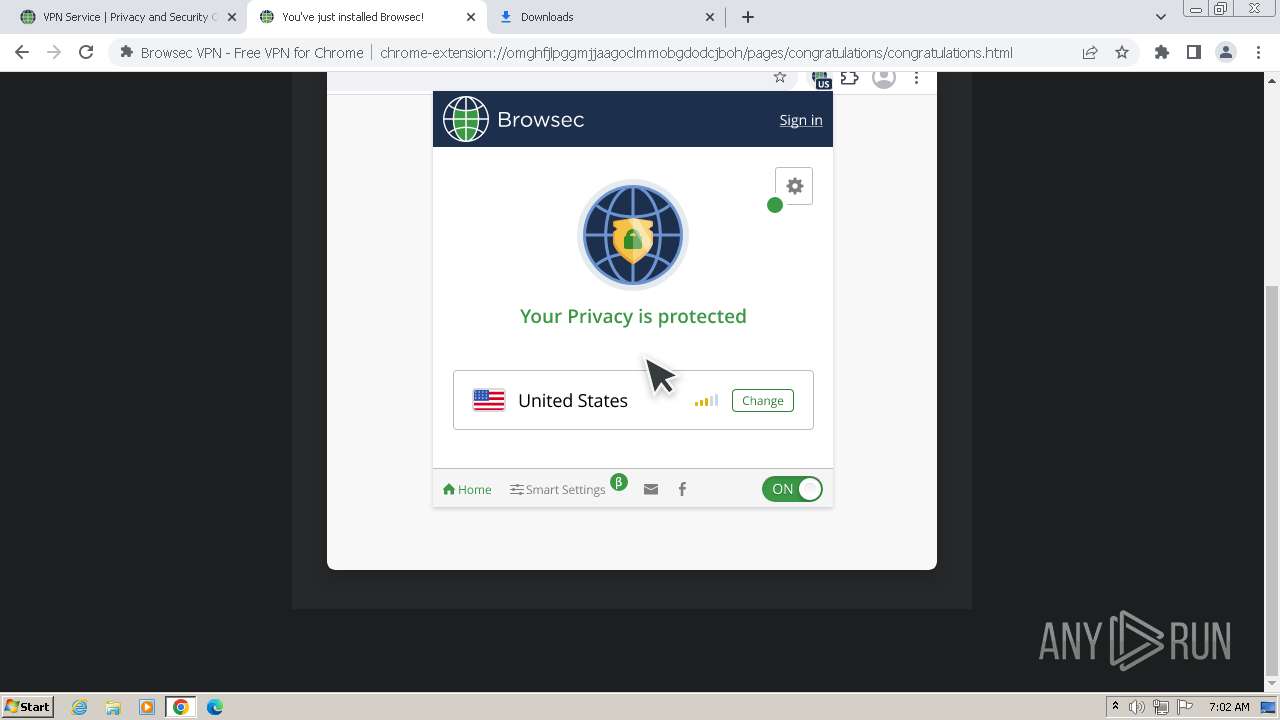Viewport: 1280px width, 720px height.
Task: Switch to the Downloads tab
Action: pyautogui.click(x=607, y=17)
